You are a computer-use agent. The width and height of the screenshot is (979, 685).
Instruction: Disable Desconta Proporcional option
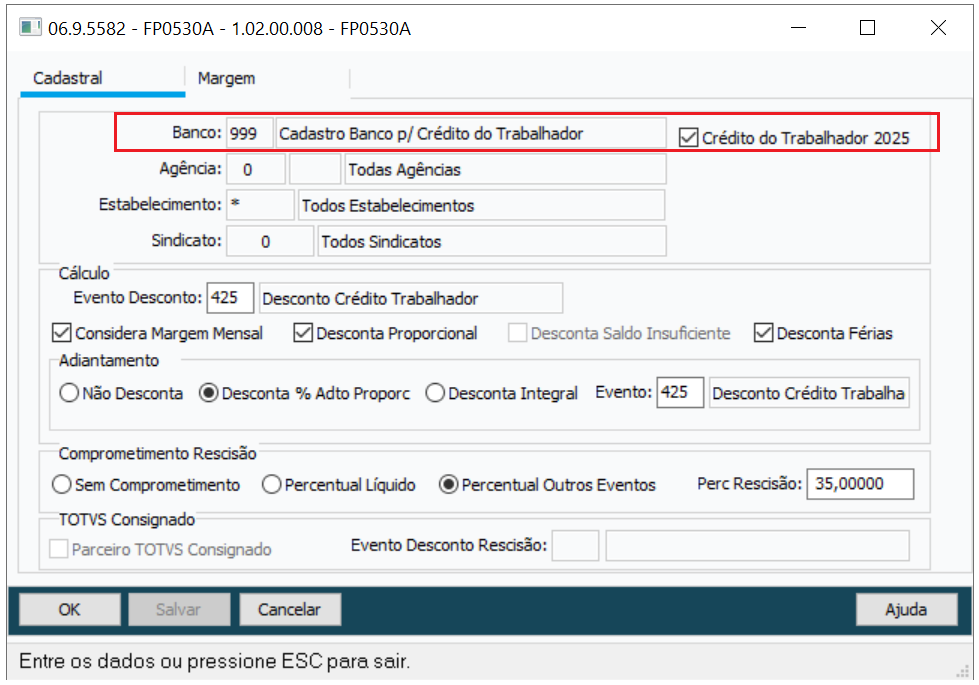click(x=304, y=333)
